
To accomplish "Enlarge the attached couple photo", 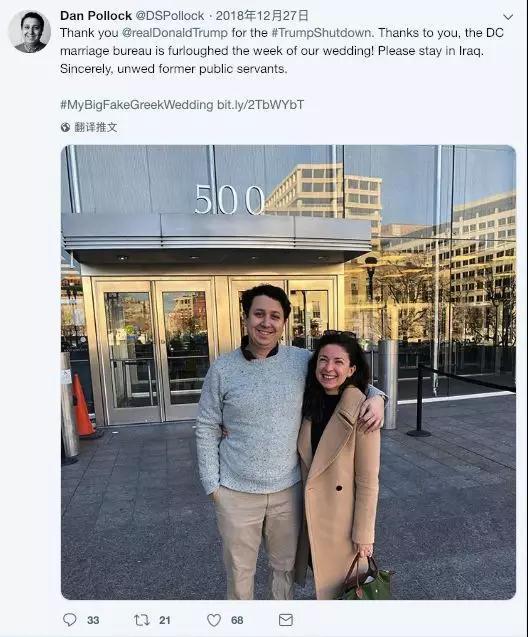I will 288,372.
